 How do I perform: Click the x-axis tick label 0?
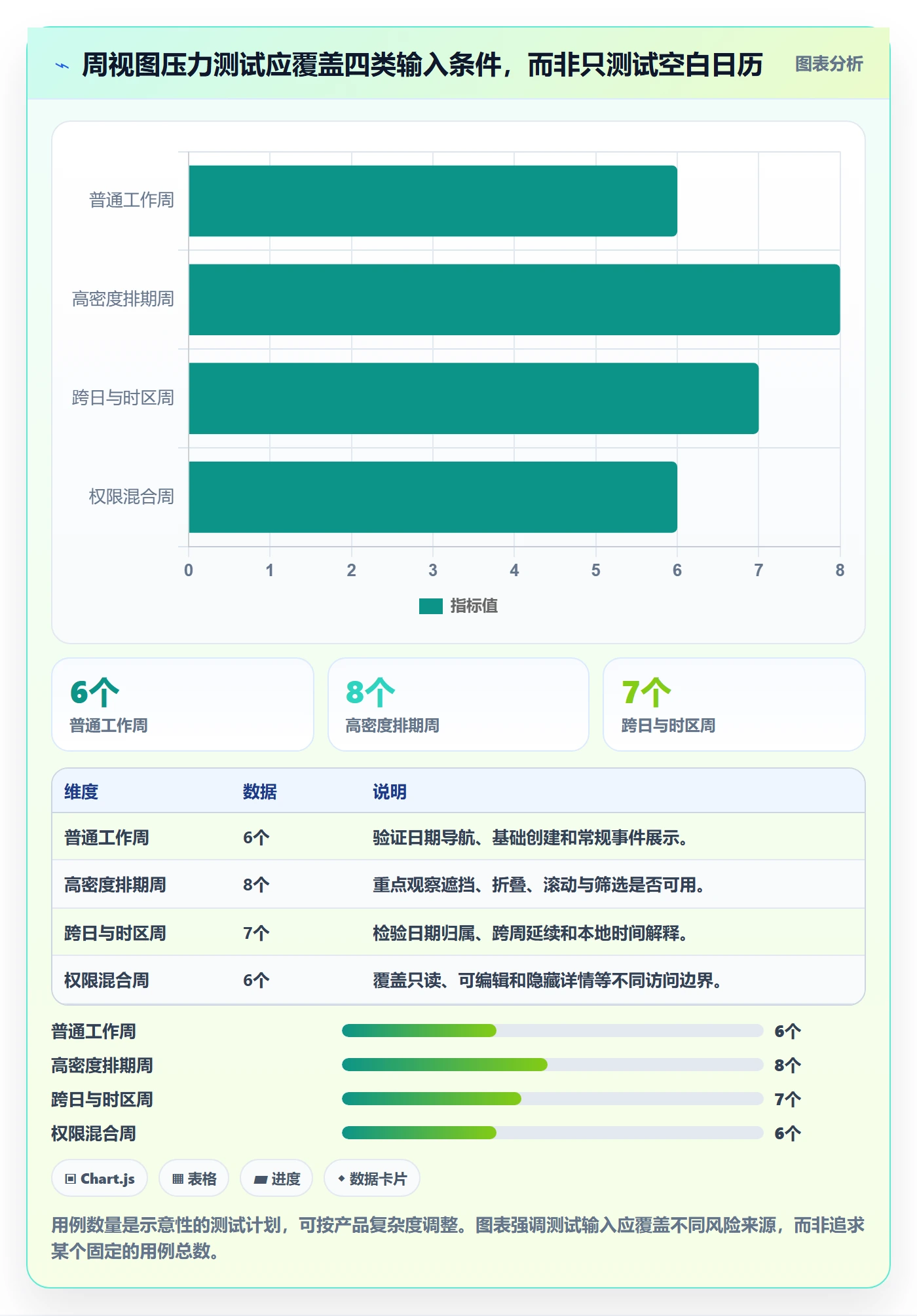pyautogui.click(x=189, y=570)
